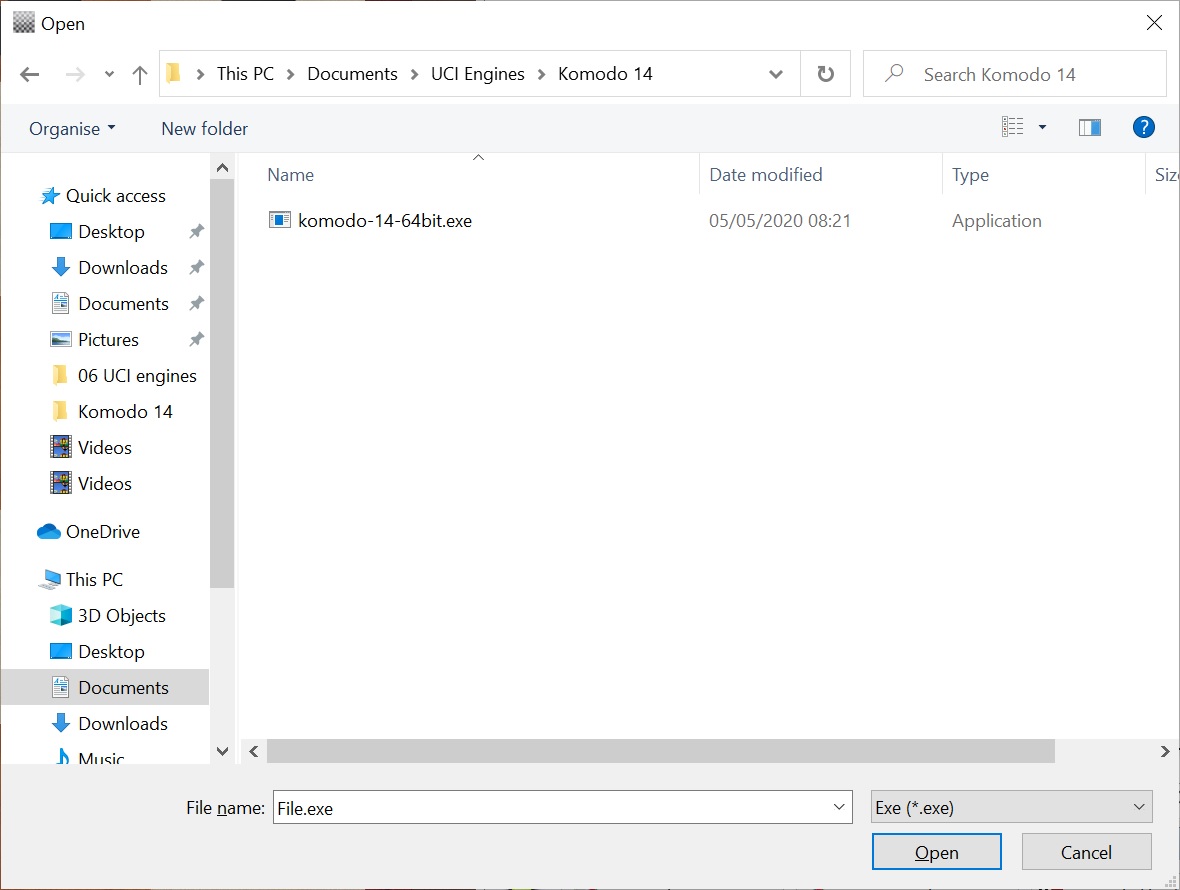Toggle the preview pane icon
The width and height of the screenshot is (1180, 890).
(1089, 127)
